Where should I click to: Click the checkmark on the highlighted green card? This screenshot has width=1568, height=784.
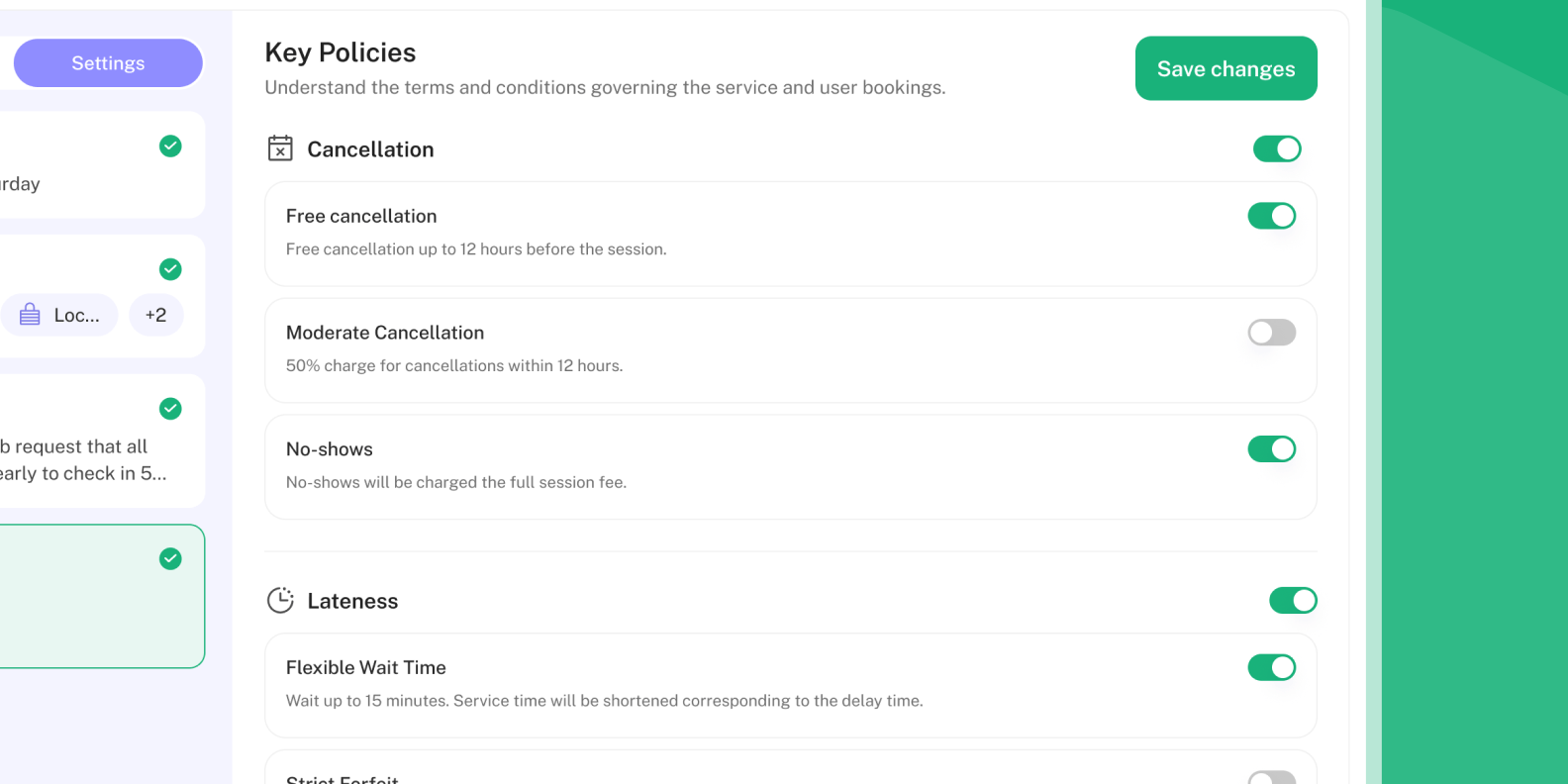tap(170, 559)
